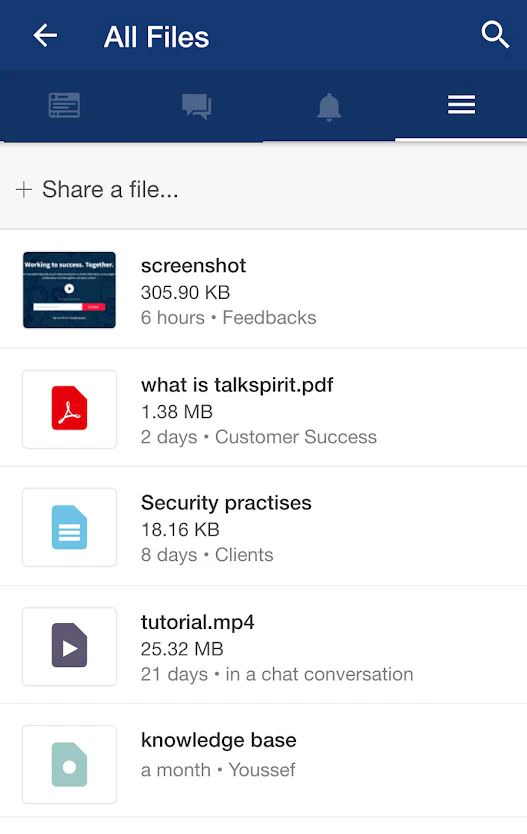Open what is talkspirit.pdf
Viewport: 527px width, 834px height.
[x=237, y=385]
